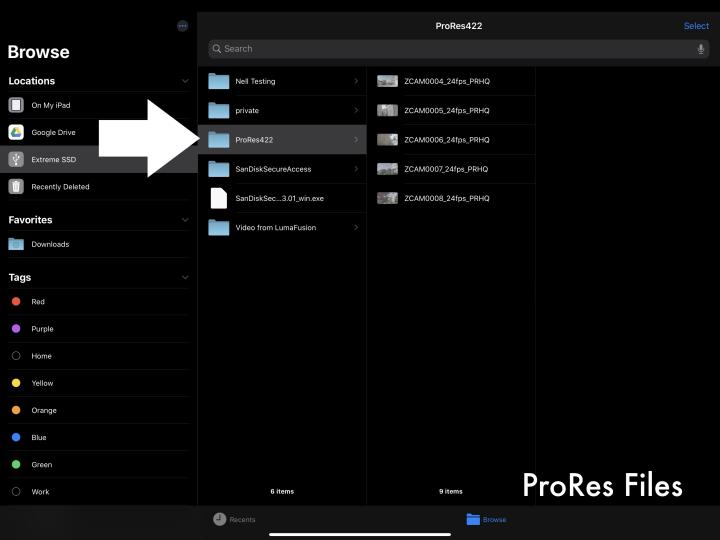Select the ZCAM0008_24fps_PRHQ file name
Viewport: 720px width, 540px height.
coord(447,198)
